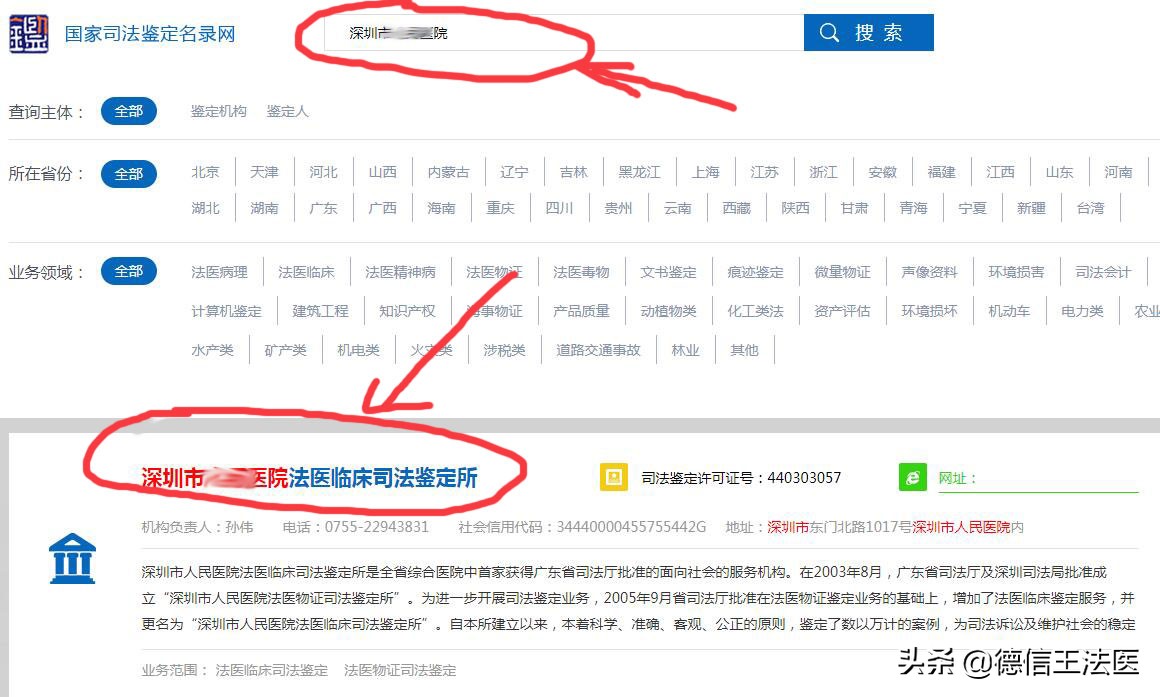This screenshot has width=1160, height=697.
Task: Choose province 四川
Action: 559,208
